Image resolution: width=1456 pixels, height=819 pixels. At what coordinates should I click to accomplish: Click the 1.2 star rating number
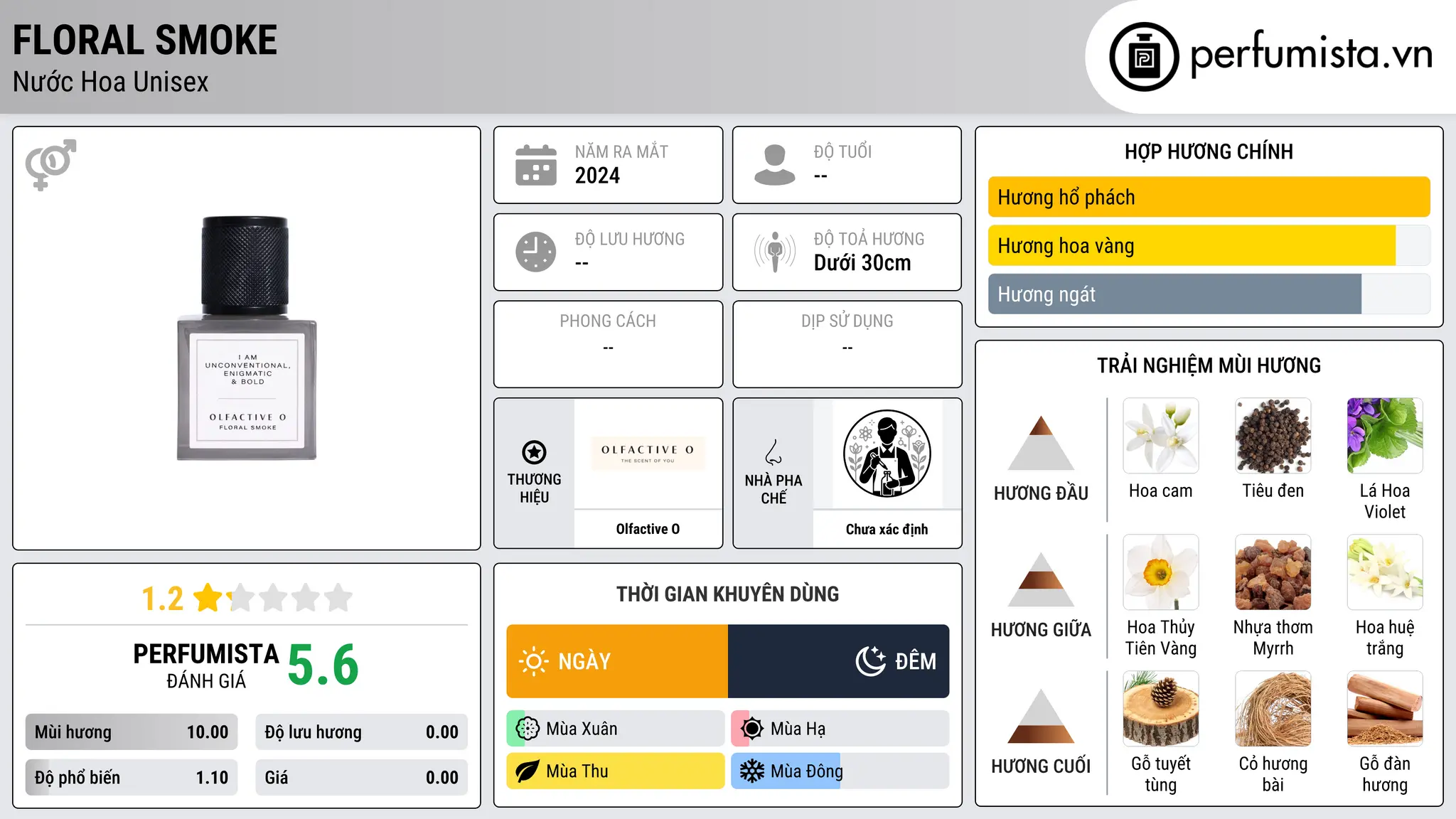pos(163,599)
